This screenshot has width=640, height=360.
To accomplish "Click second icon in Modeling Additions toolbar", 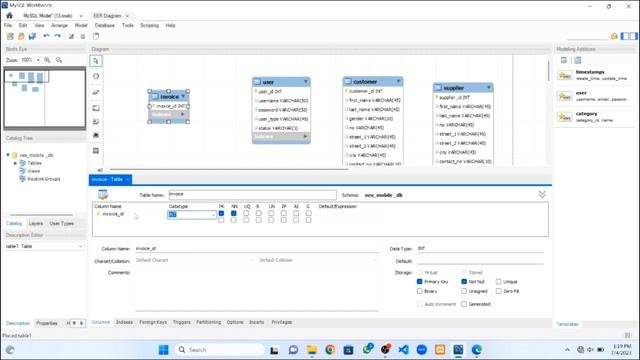I will pyautogui.click(x=578, y=60).
